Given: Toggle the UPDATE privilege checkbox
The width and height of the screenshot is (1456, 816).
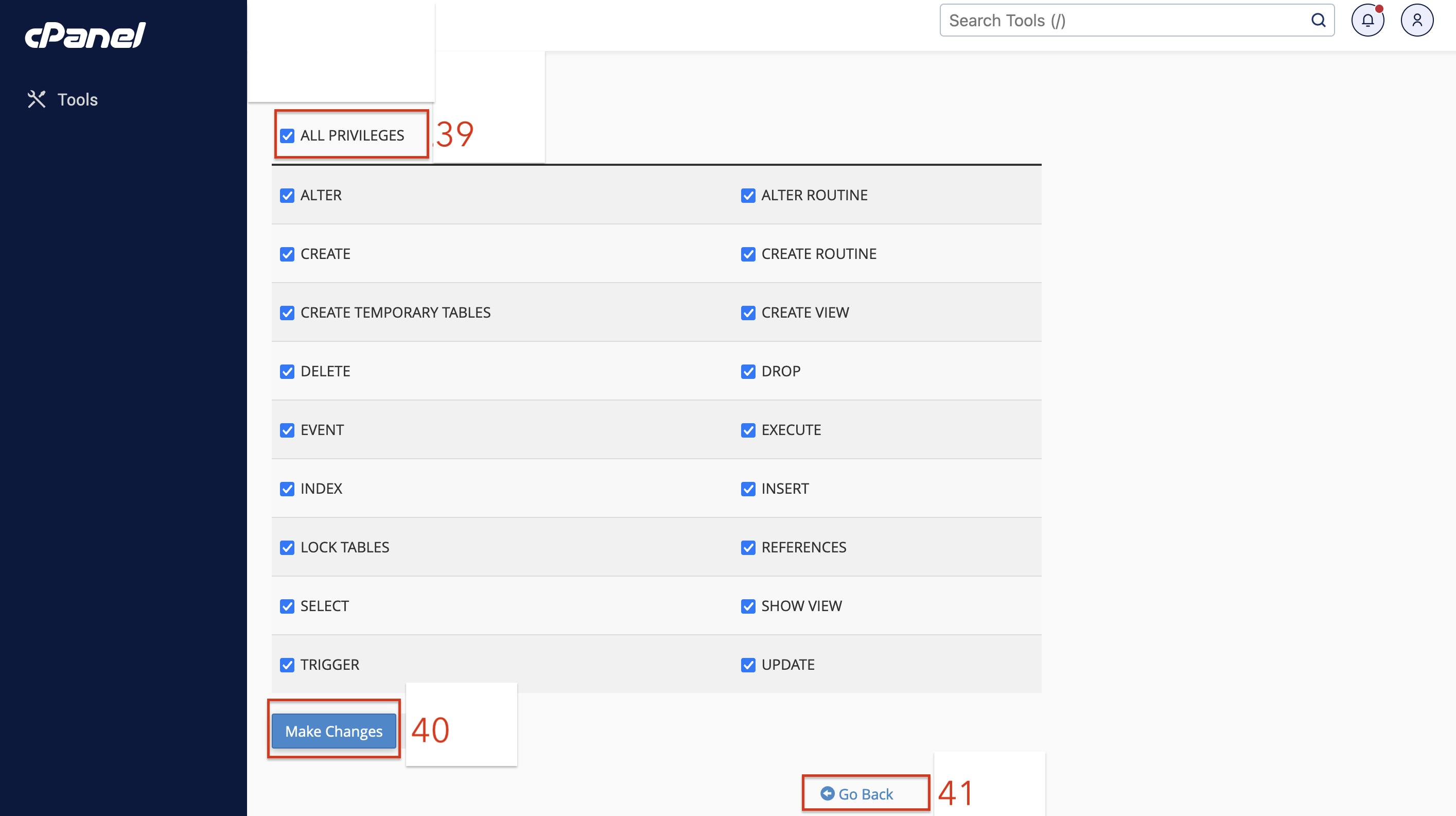Looking at the screenshot, I should (x=748, y=666).
